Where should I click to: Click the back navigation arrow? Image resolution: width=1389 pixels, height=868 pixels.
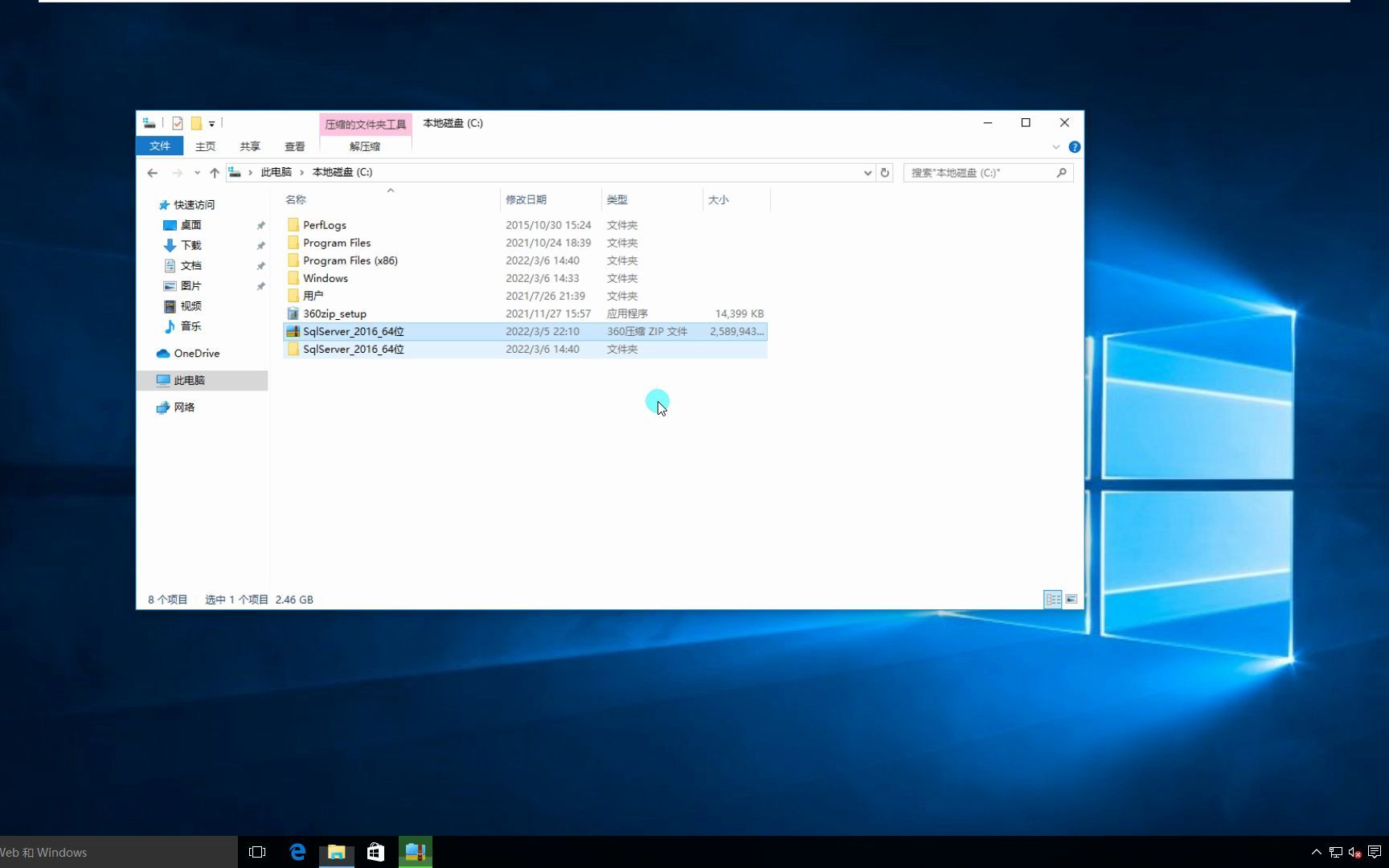pyautogui.click(x=152, y=172)
